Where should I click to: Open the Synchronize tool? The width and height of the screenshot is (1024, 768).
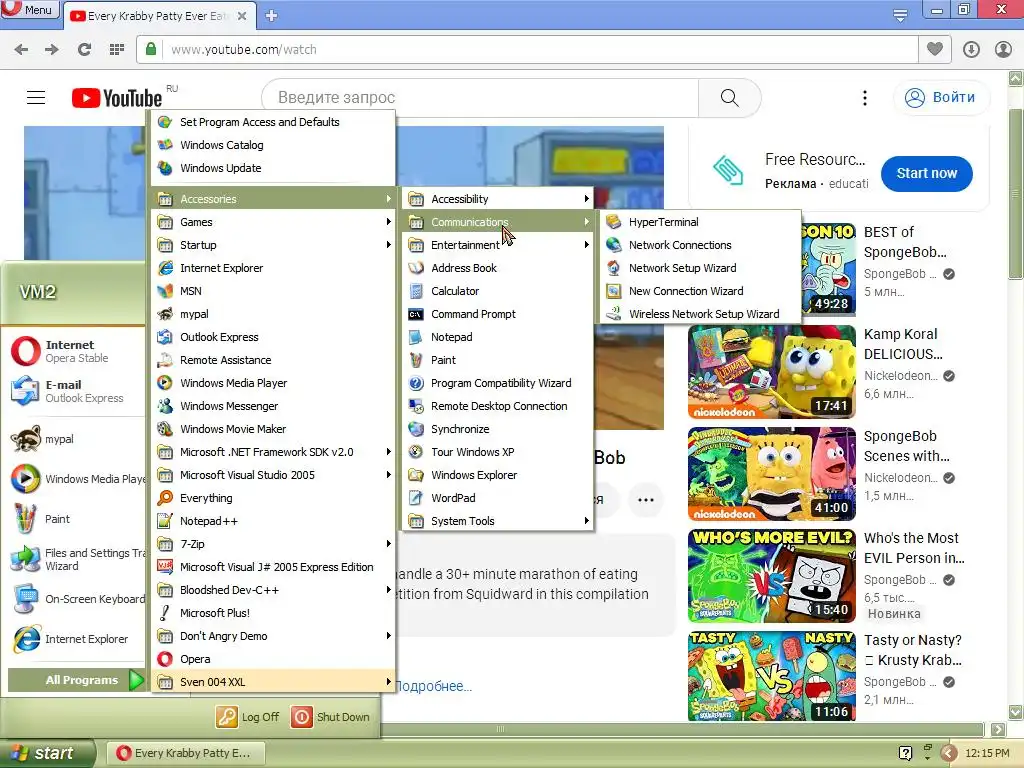click(x=498, y=428)
